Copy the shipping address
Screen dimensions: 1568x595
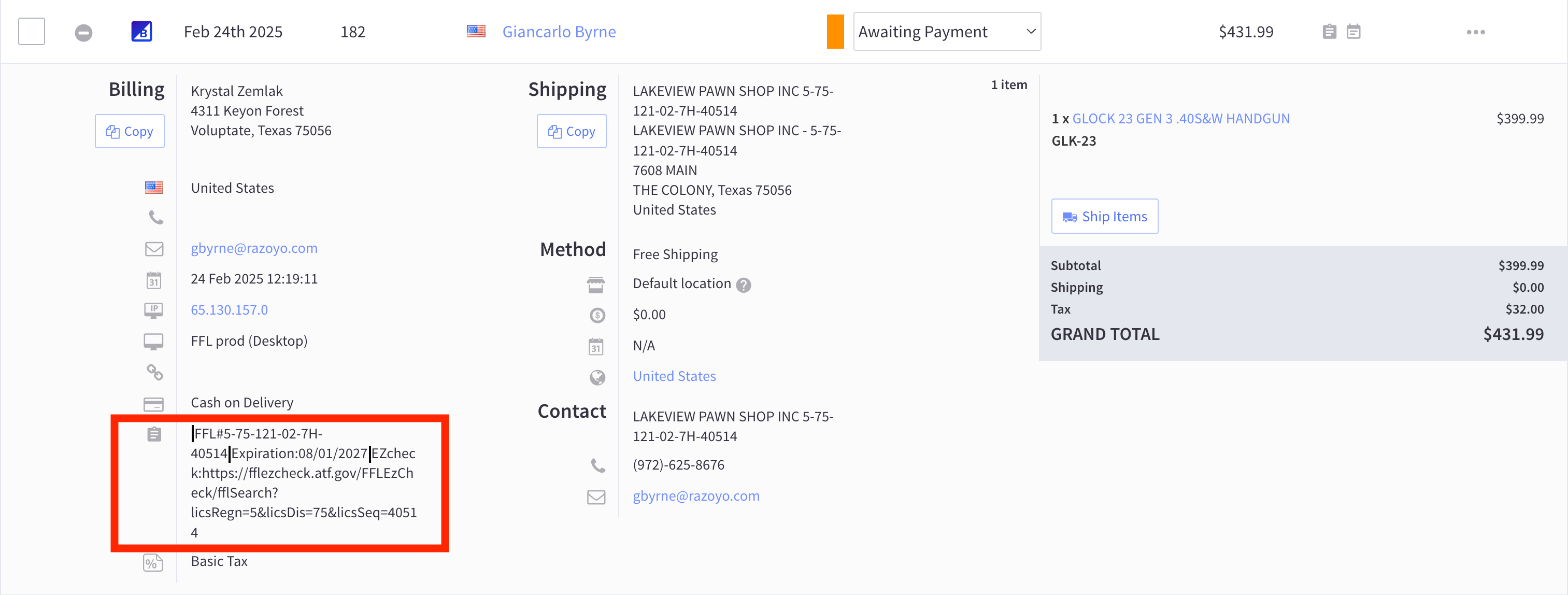pyautogui.click(x=571, y=132)
